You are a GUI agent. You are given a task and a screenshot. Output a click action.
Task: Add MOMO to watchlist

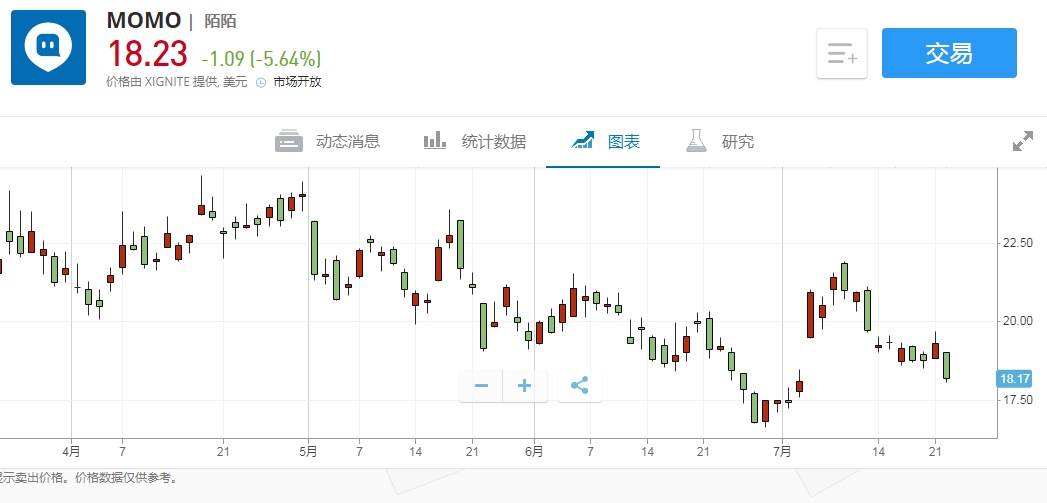pyautogui.click(x=842, y=53)
